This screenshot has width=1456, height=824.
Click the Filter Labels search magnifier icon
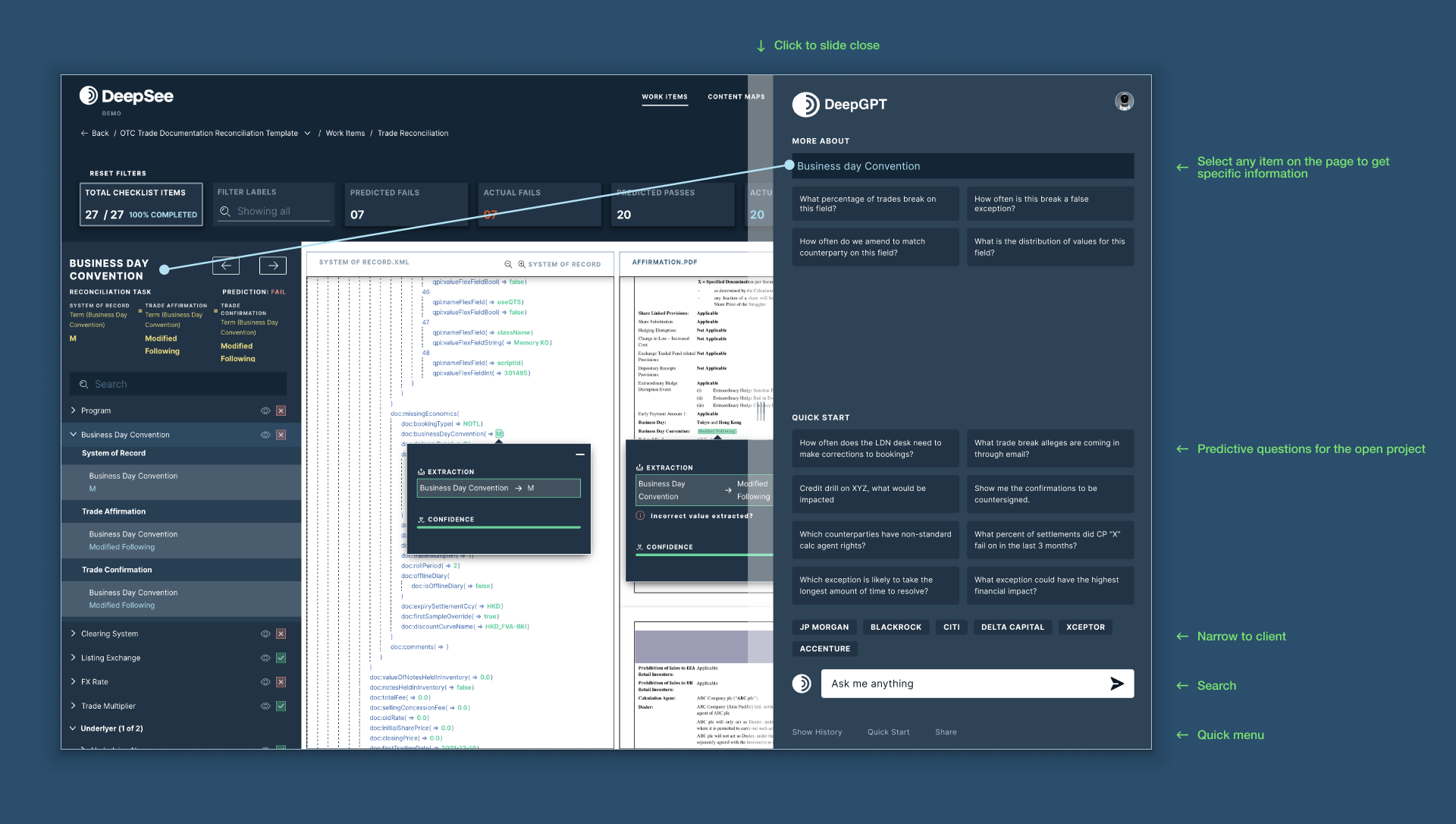225,212
